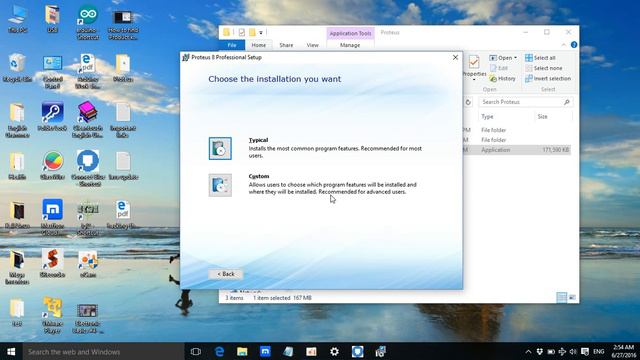The height and width of the screenshot is (360, 640).
Task: Click Select none in the ribbon
Action: point(544,68)
